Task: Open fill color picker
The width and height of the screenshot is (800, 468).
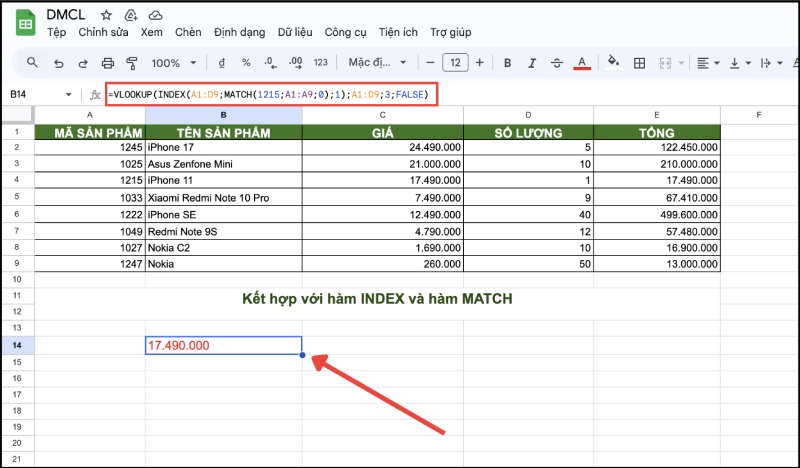Action: pos(614,62)
